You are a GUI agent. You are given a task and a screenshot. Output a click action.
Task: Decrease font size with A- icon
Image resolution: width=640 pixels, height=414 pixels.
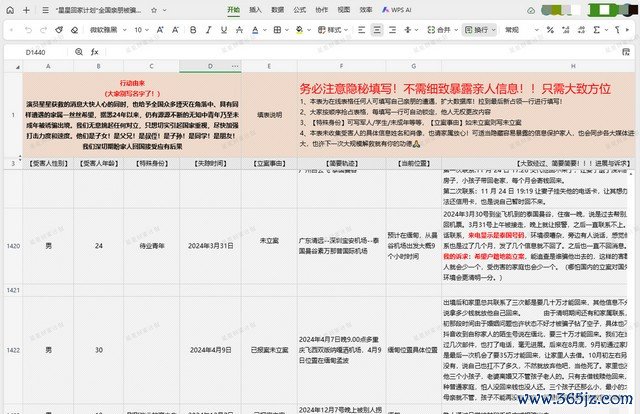[175, 30]
